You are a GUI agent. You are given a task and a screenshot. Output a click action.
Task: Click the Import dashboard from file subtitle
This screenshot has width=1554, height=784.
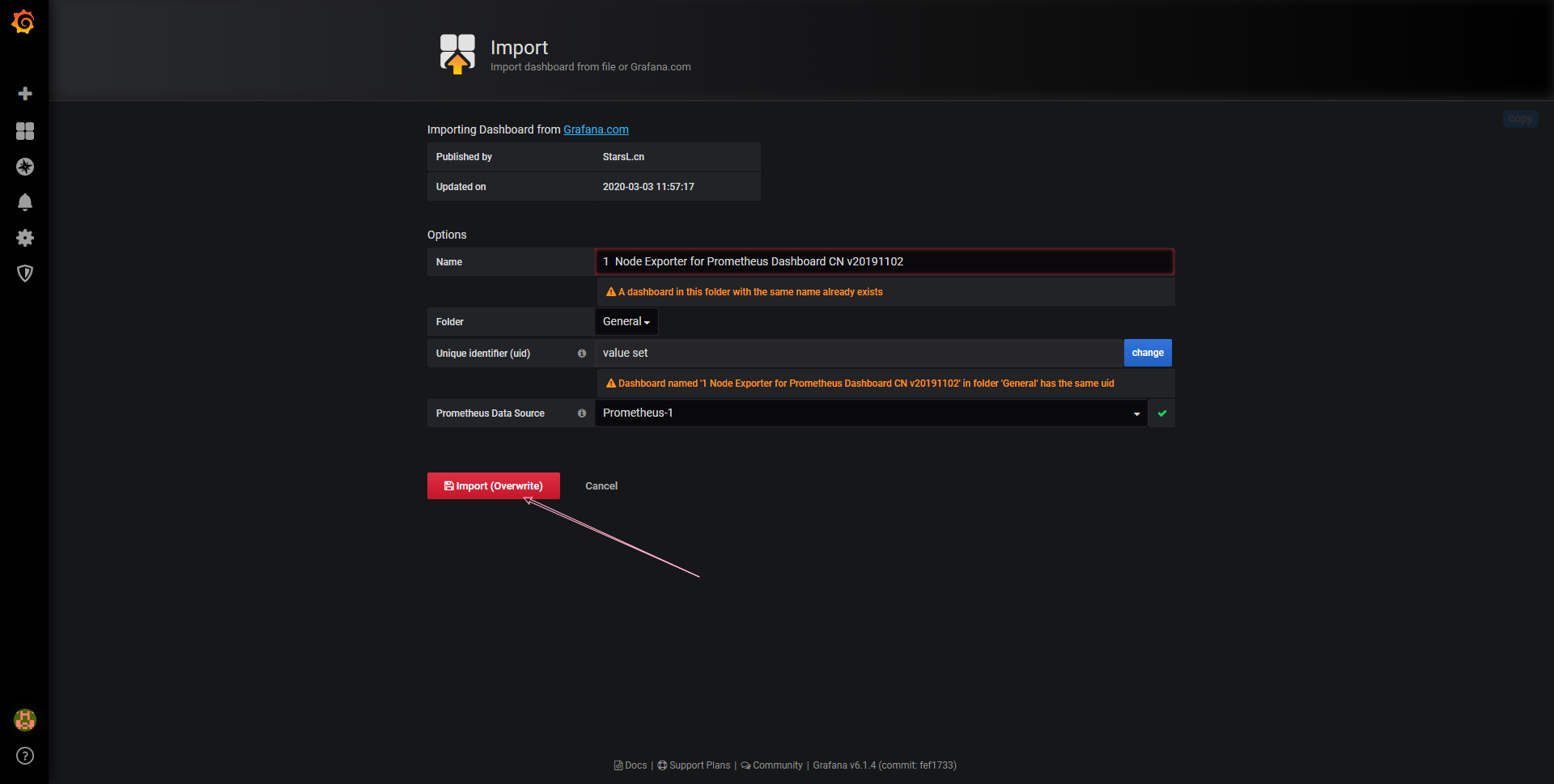[x=591, y=67]
